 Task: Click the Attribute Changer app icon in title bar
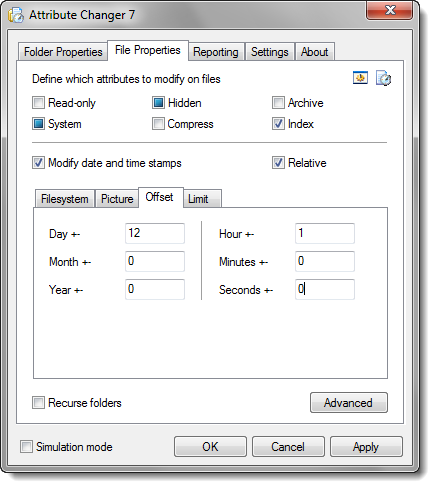[16, 15]
